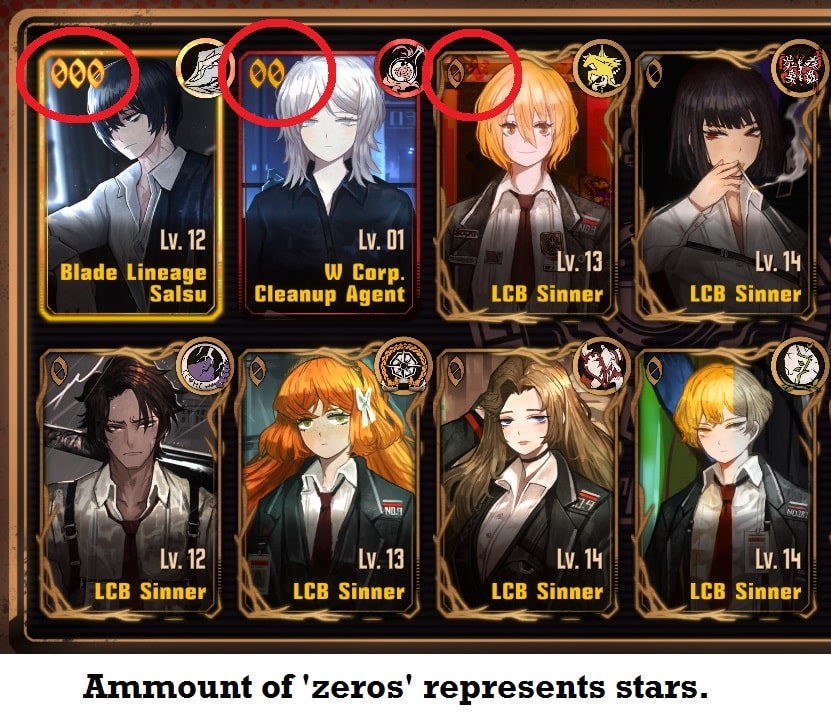831x715 pixels.
Task: Click the double-zero rarity icon on W Corp. card
Action: pyautogui.click(x=268, y=73)
